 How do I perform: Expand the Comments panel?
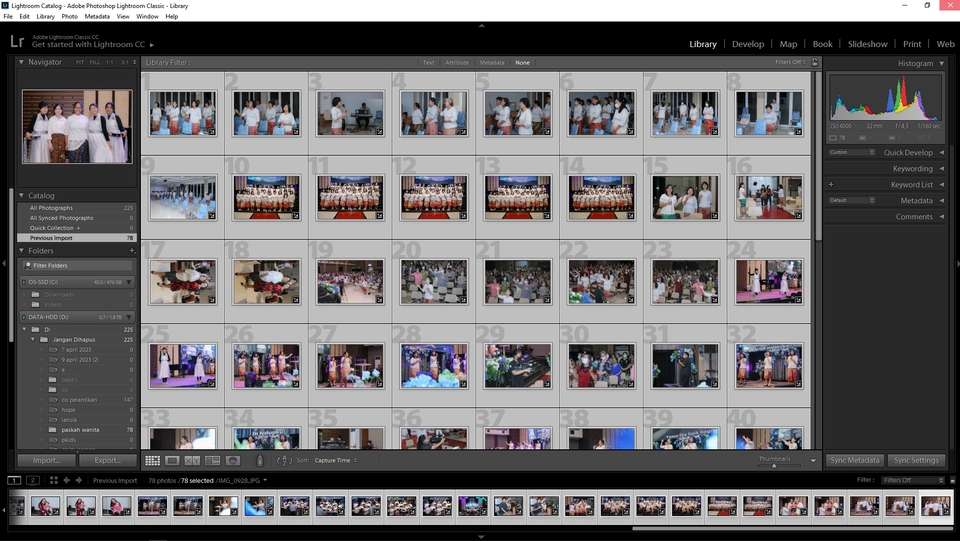[x=942, y=217]
